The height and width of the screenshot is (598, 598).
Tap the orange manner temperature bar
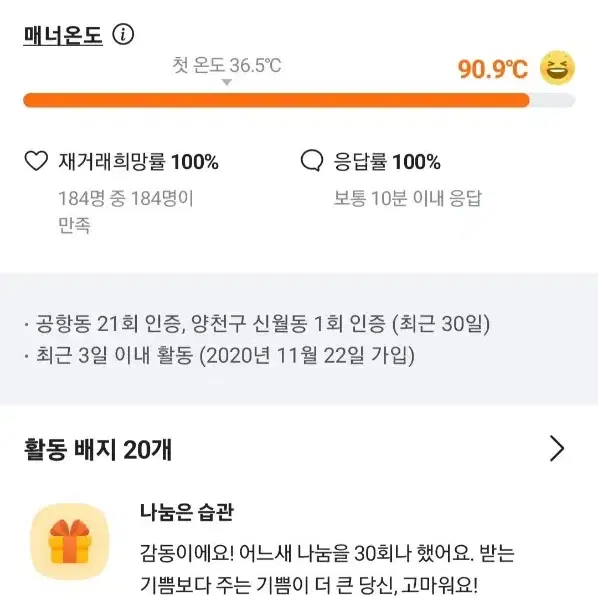point(276,100)
